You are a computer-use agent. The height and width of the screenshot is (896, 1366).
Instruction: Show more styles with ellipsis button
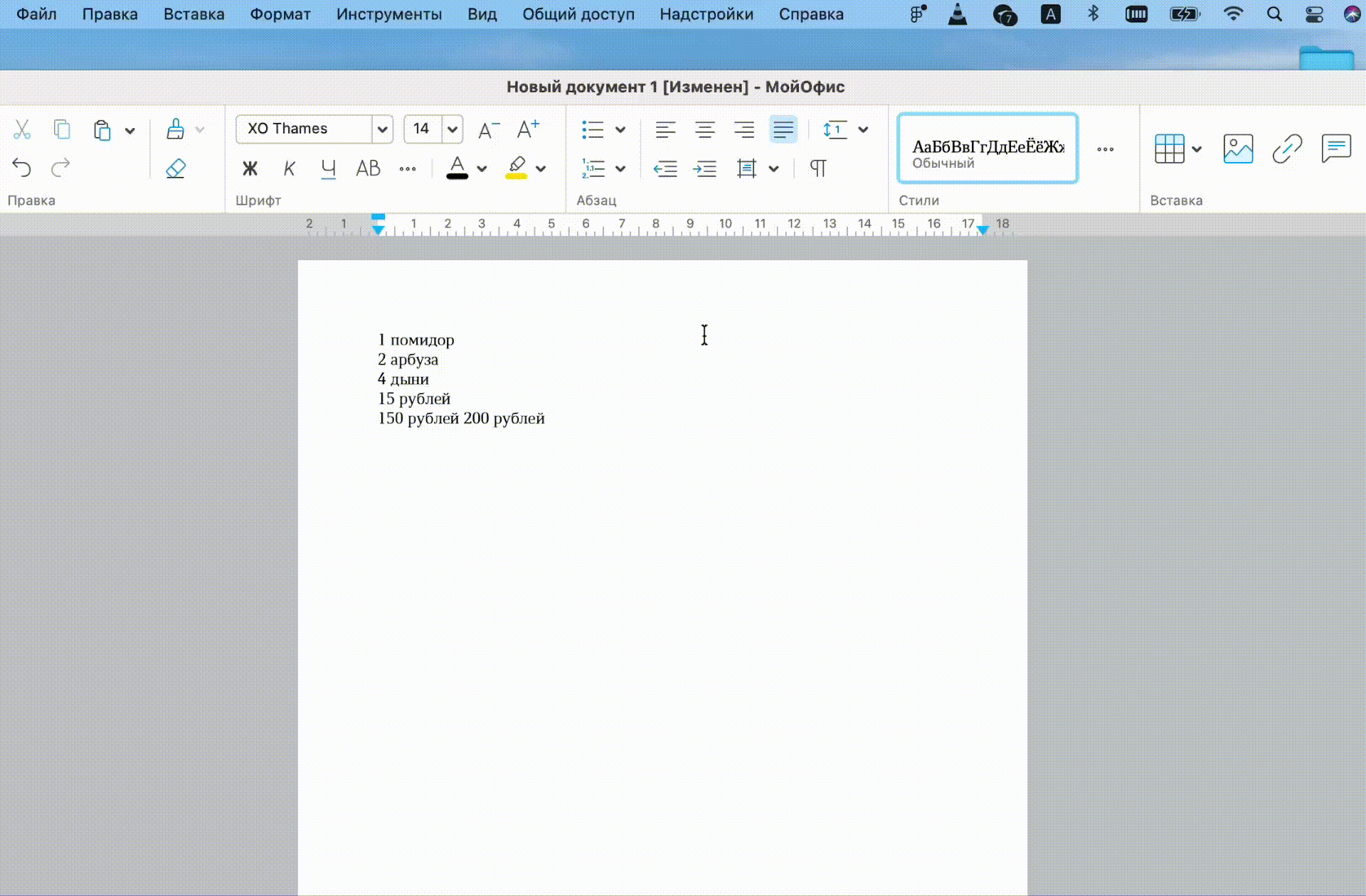(x=1105, y=149)
